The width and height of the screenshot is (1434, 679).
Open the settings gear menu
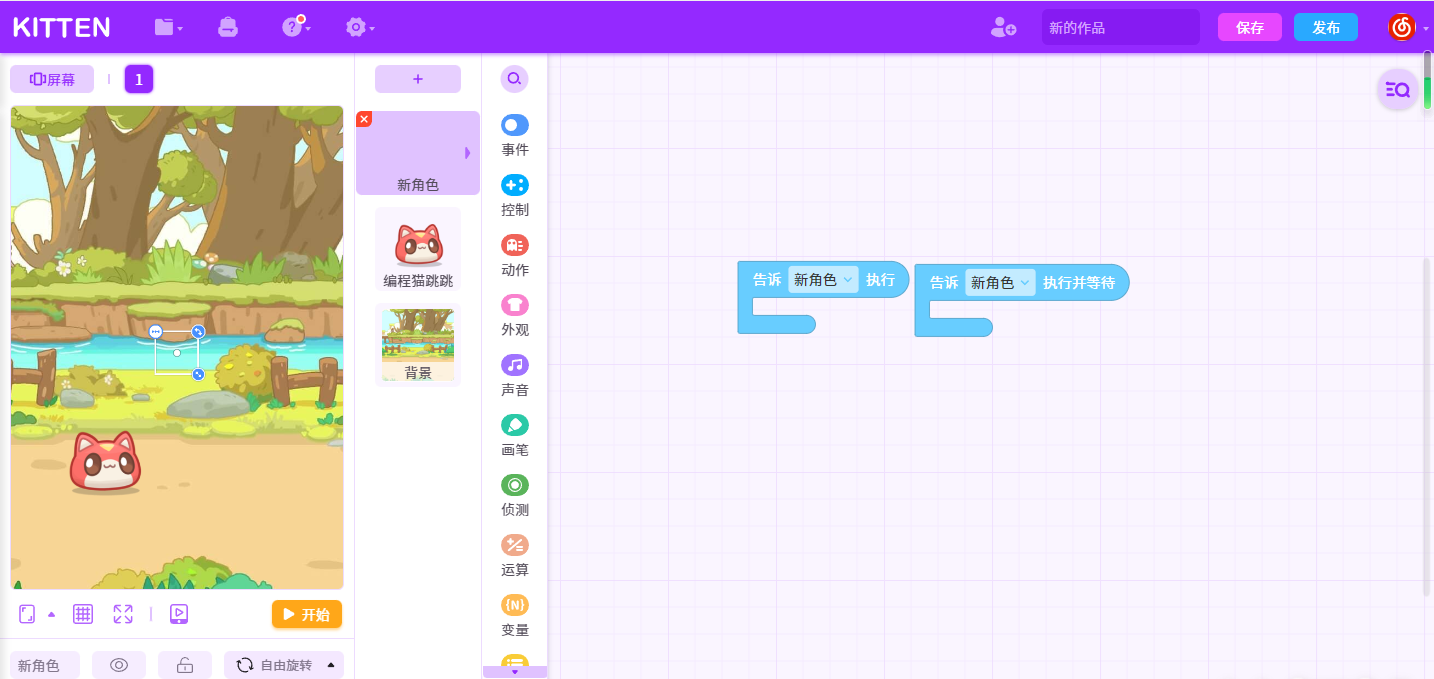tap(358, 27)
